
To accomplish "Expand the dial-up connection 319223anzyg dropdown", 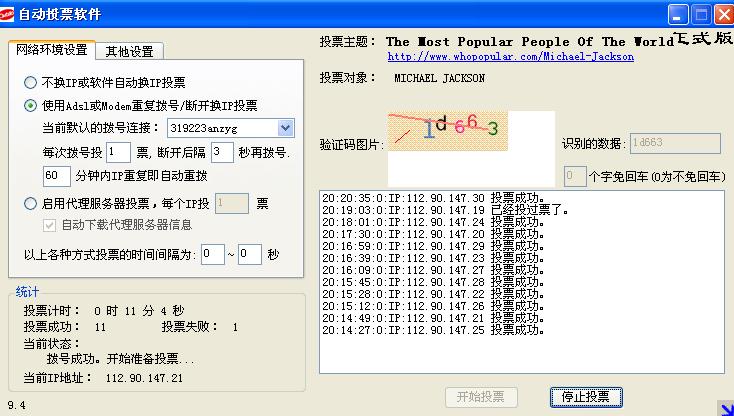I will (285, 128).
